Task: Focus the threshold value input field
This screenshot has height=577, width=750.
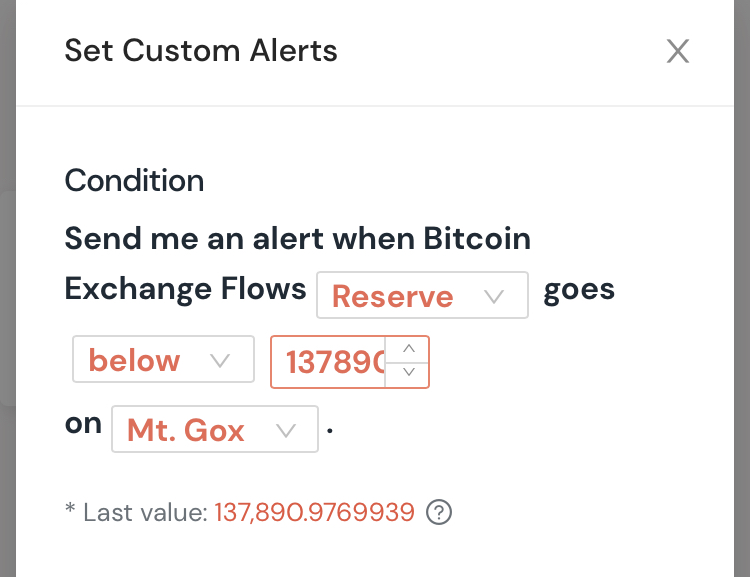Action: click(x=335, y=361)
